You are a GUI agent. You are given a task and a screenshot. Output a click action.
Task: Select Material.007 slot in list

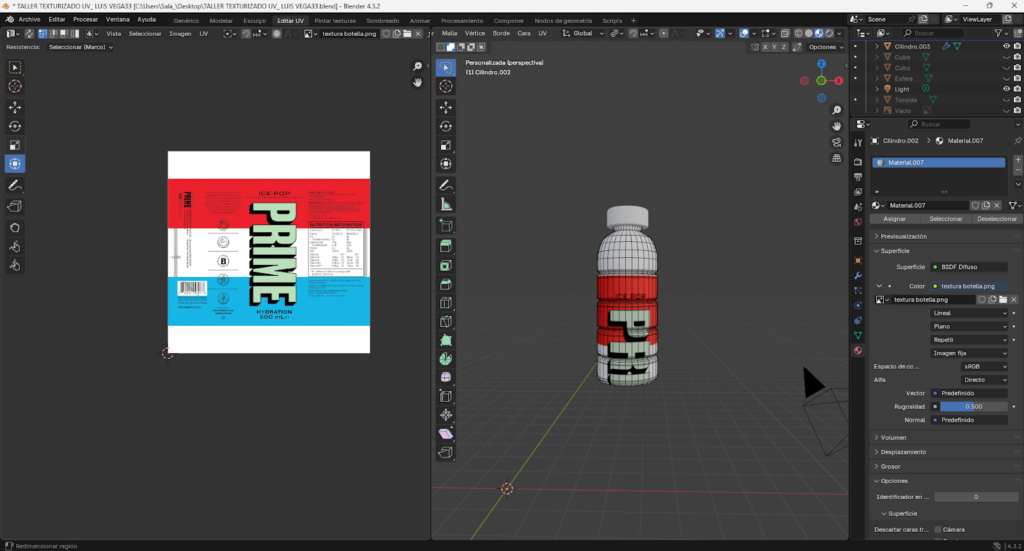pos(939,163)
